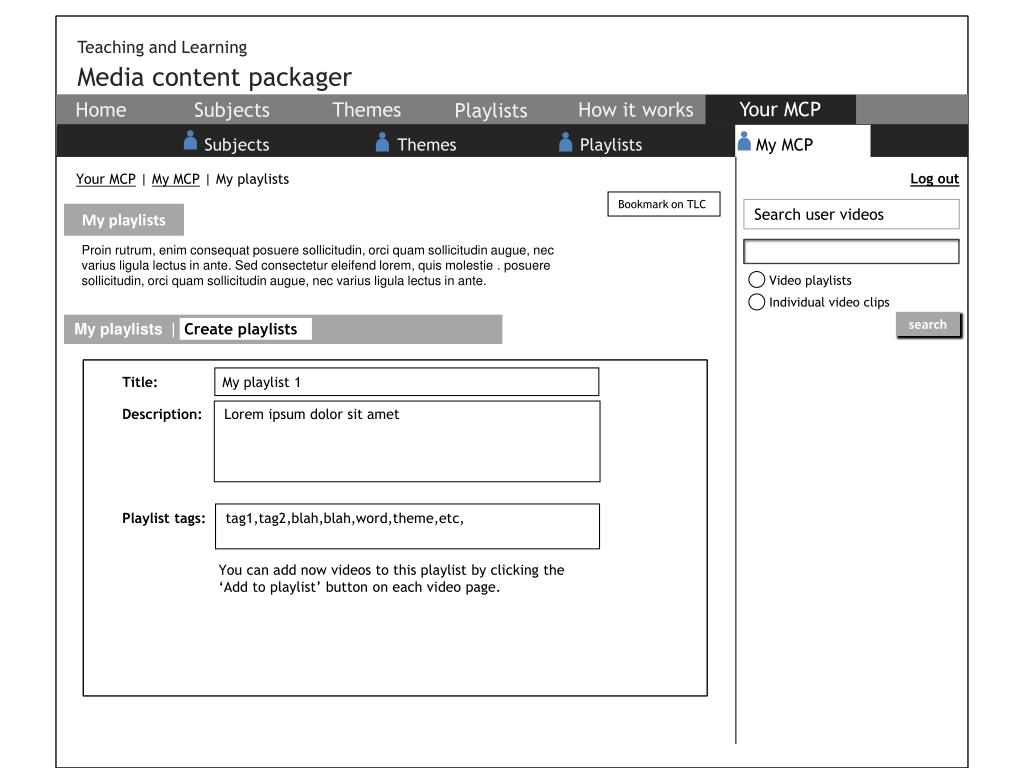Click the person icon beside Subjects sub-nav
Viewport: 1024px width, 768px height.
(x=190, y=140)
